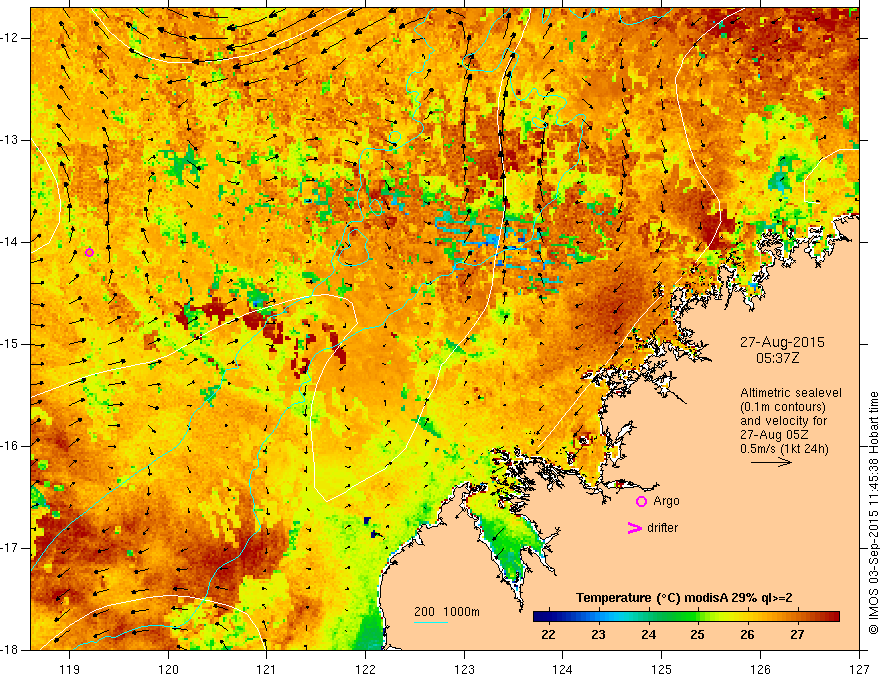
Task: Click latitude axis label -16
Action: [10, 446]
